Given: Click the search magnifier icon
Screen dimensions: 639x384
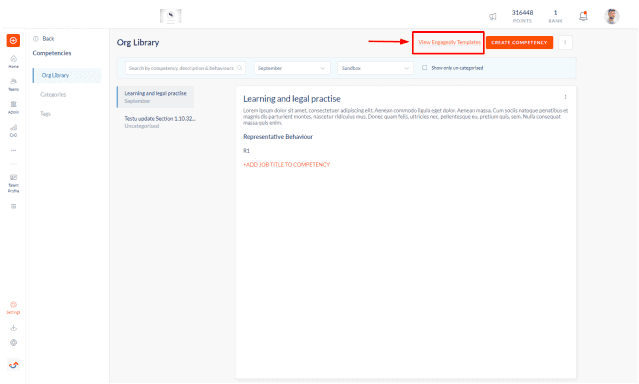Looking at the screenshot, I should tap(240, 68).
